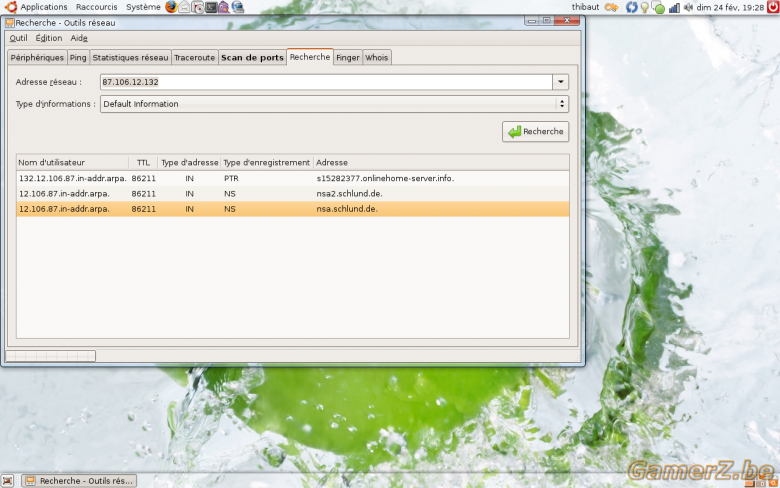Viewport: 780px width, 488px height.
Task: Click the light bulb tray icon
Action: (x=645, y=7)
